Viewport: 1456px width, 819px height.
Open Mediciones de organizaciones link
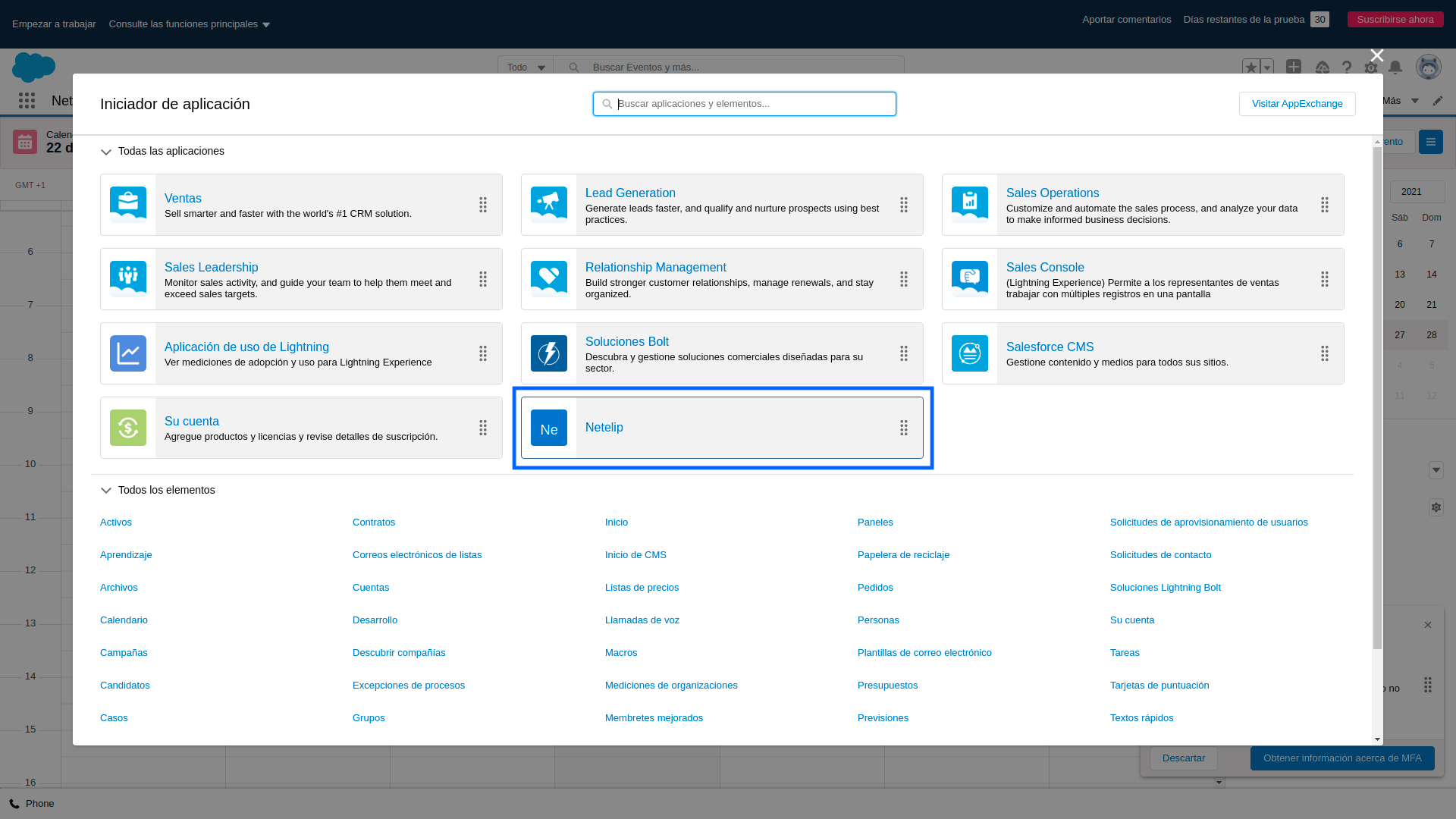[671, 686]
